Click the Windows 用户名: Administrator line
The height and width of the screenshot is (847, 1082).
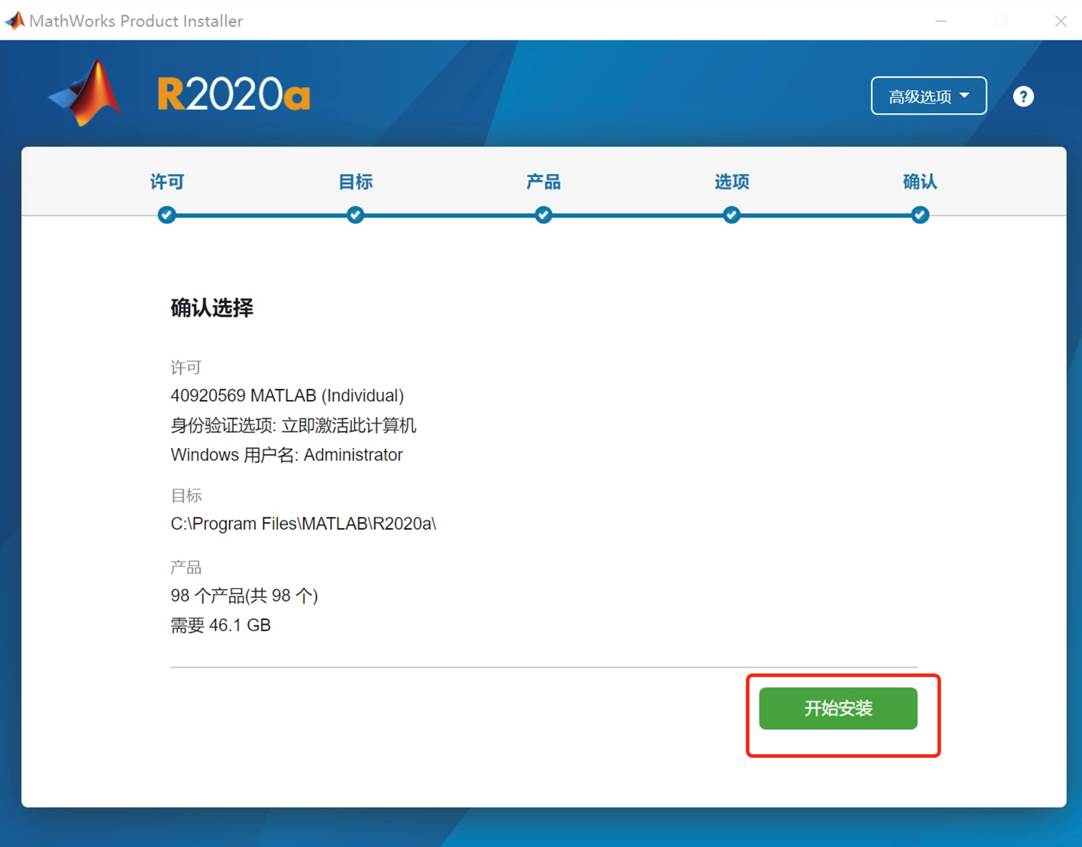(x=286, y=455)
